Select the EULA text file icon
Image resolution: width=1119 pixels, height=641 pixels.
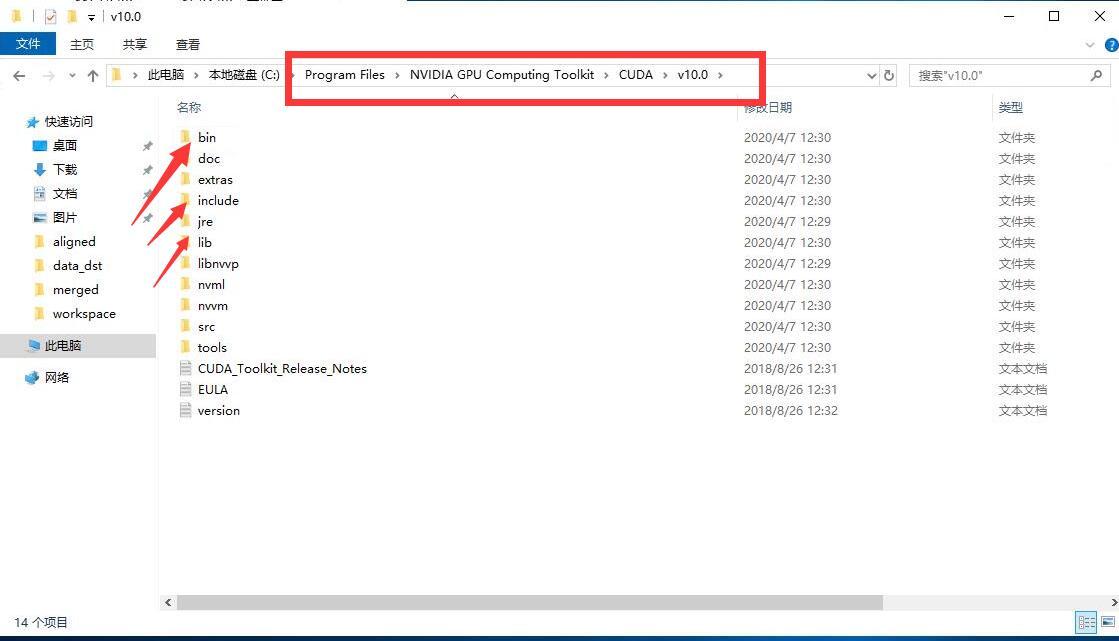click(186, 389)
